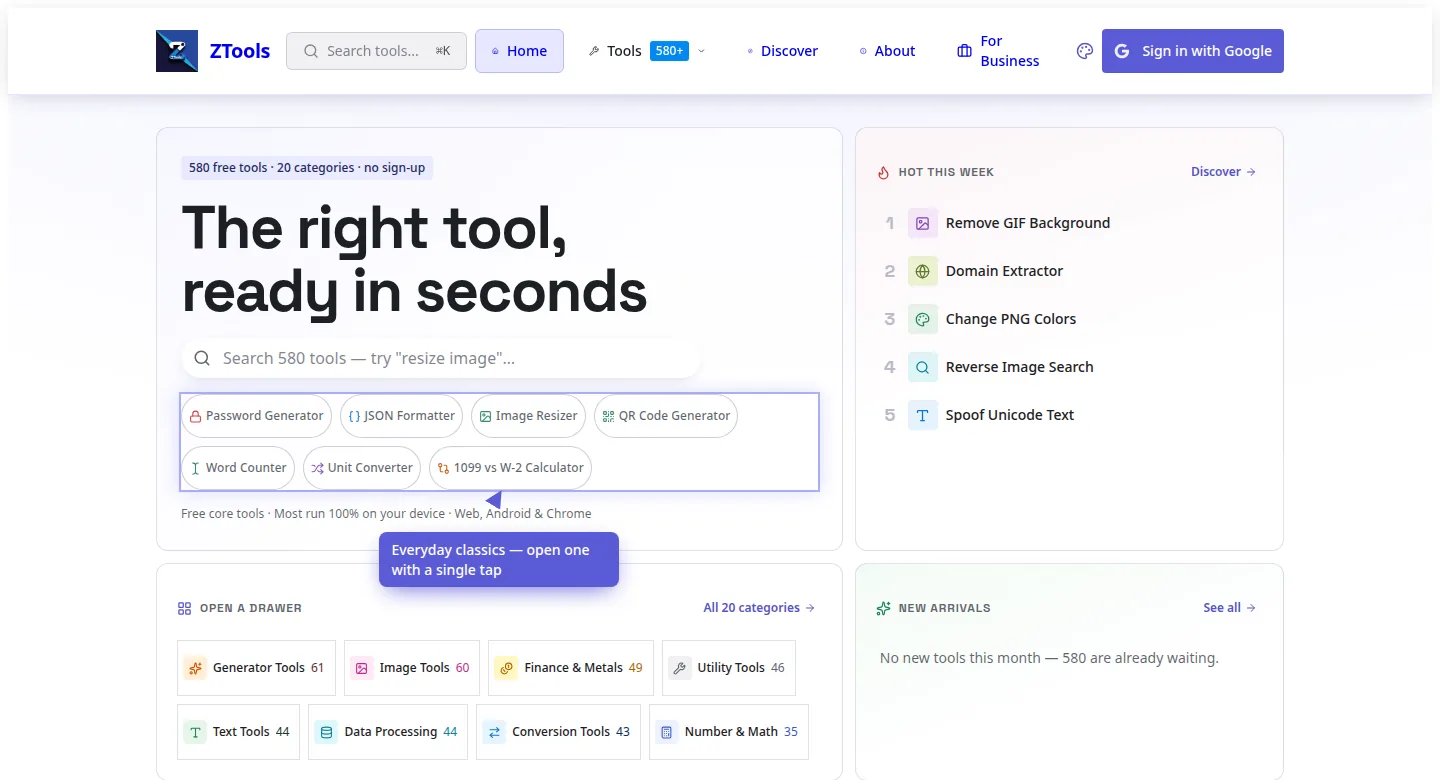
Task: Open the QR Code Generator chip
Action: (x=666, y=416)
